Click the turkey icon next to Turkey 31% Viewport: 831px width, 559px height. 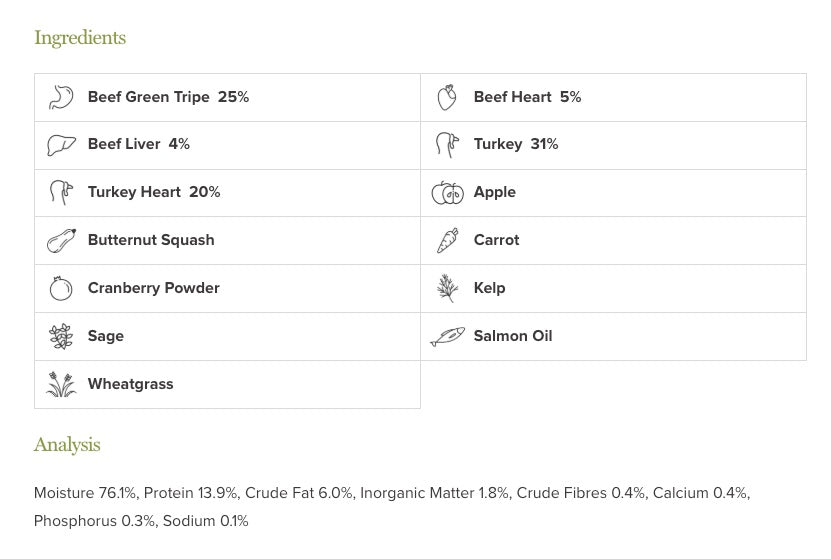point(447,145)
